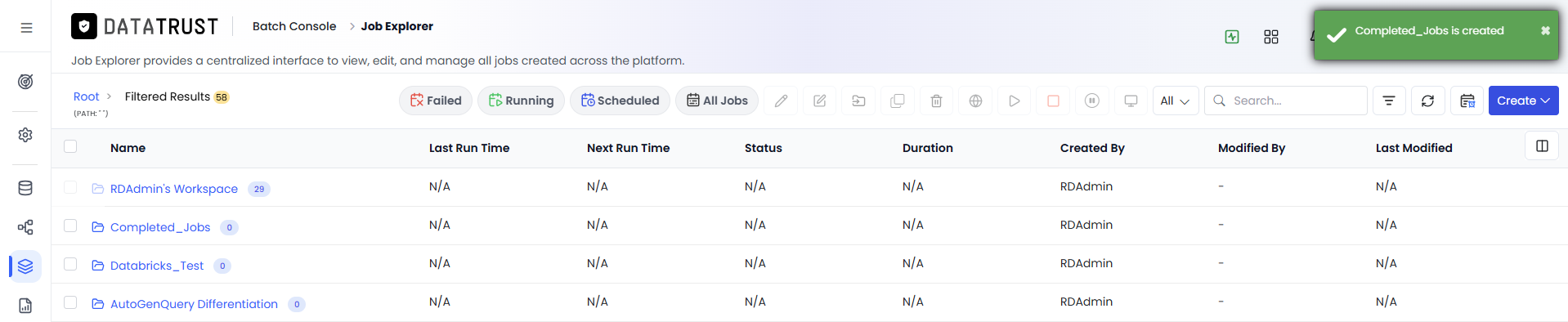Go to Batch Console breadcrumb

(294, 26)
